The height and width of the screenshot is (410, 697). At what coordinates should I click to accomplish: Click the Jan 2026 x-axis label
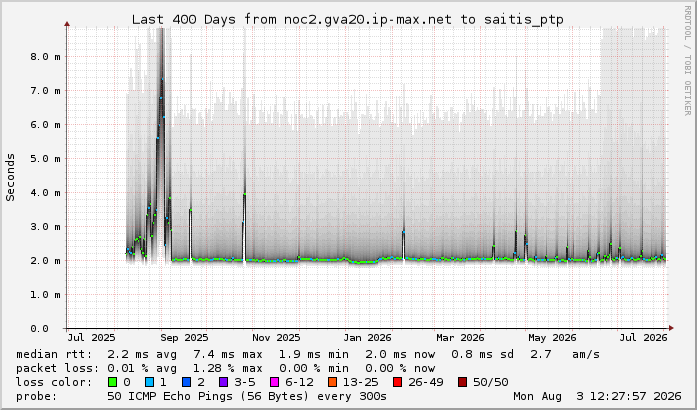pyautogui.click(x=368, y=338)
